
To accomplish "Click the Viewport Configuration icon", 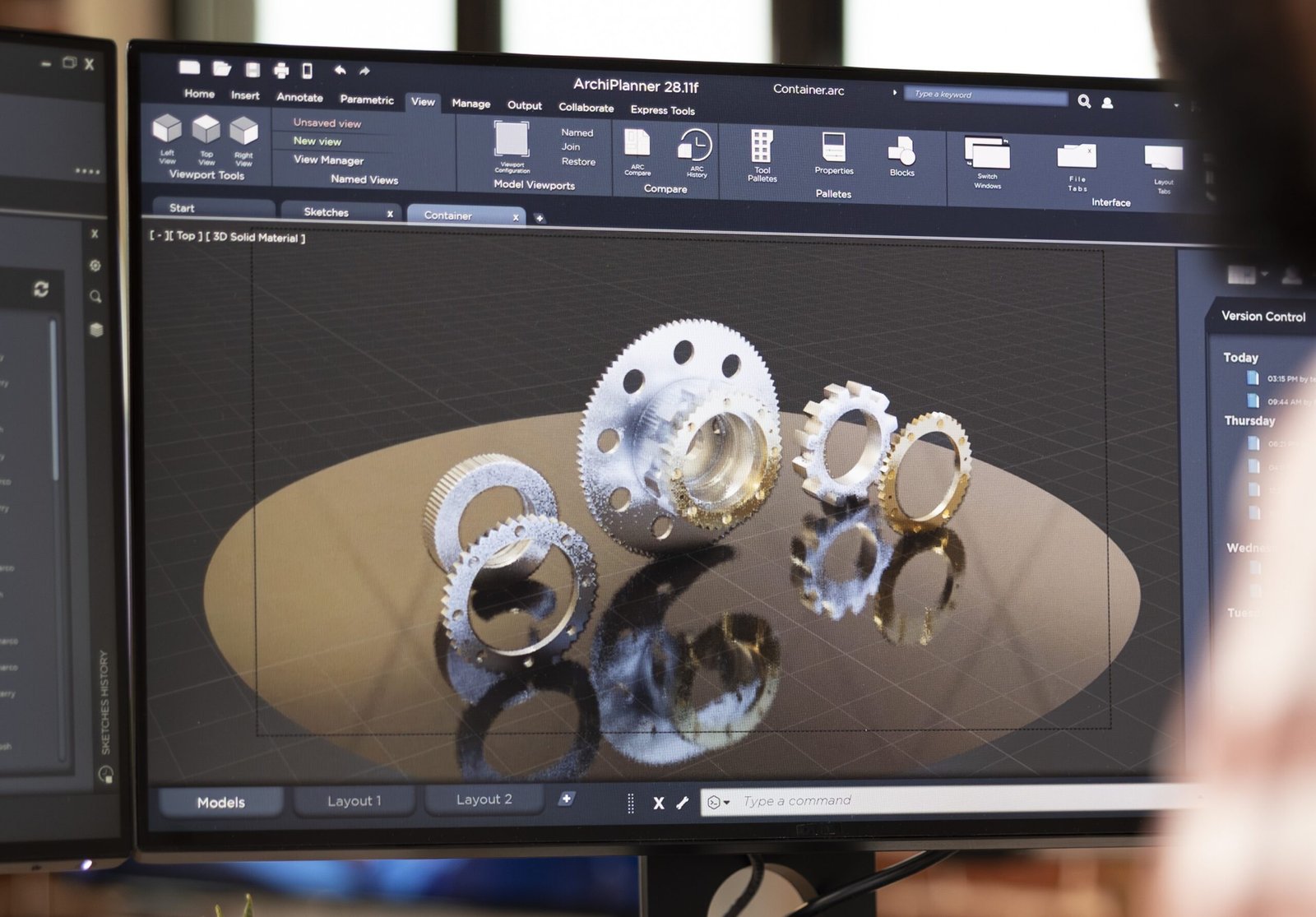I will tap(512, 139).
